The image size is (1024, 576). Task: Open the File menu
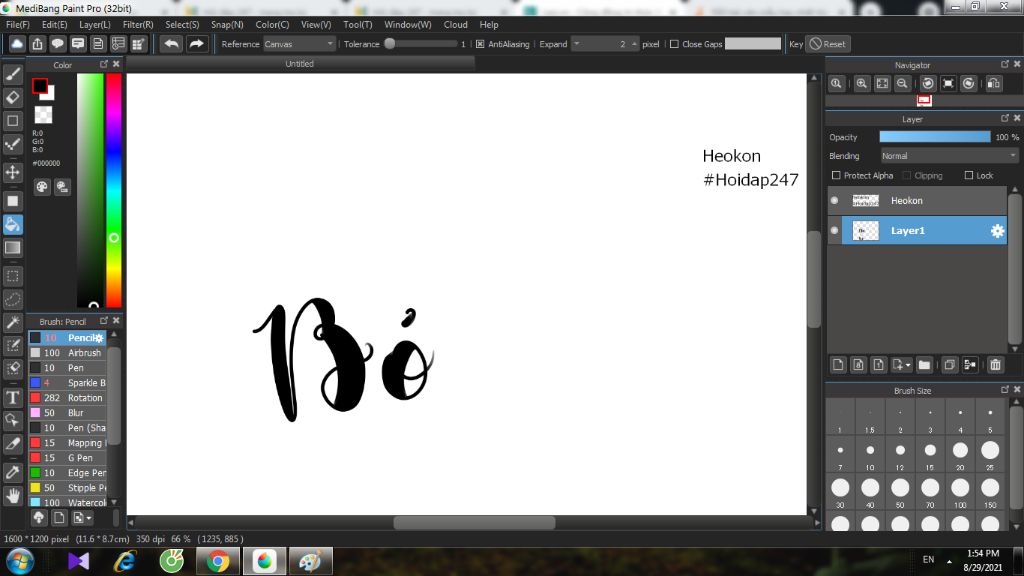pyautogui.click(x=18, y=24)
